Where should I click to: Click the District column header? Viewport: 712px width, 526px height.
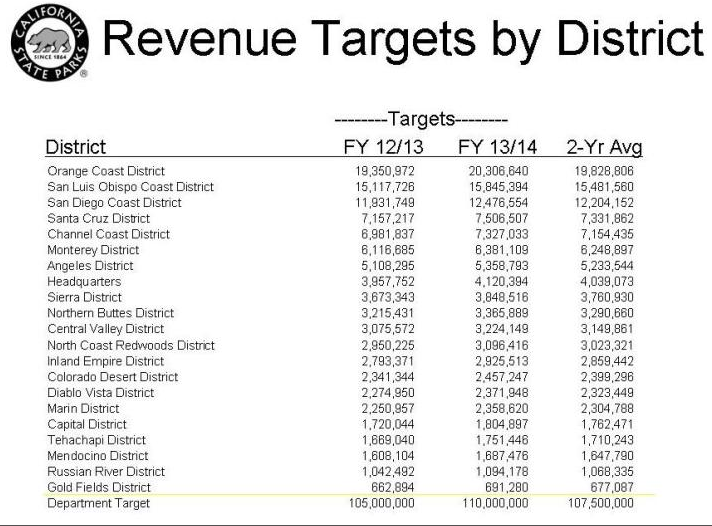76,147
